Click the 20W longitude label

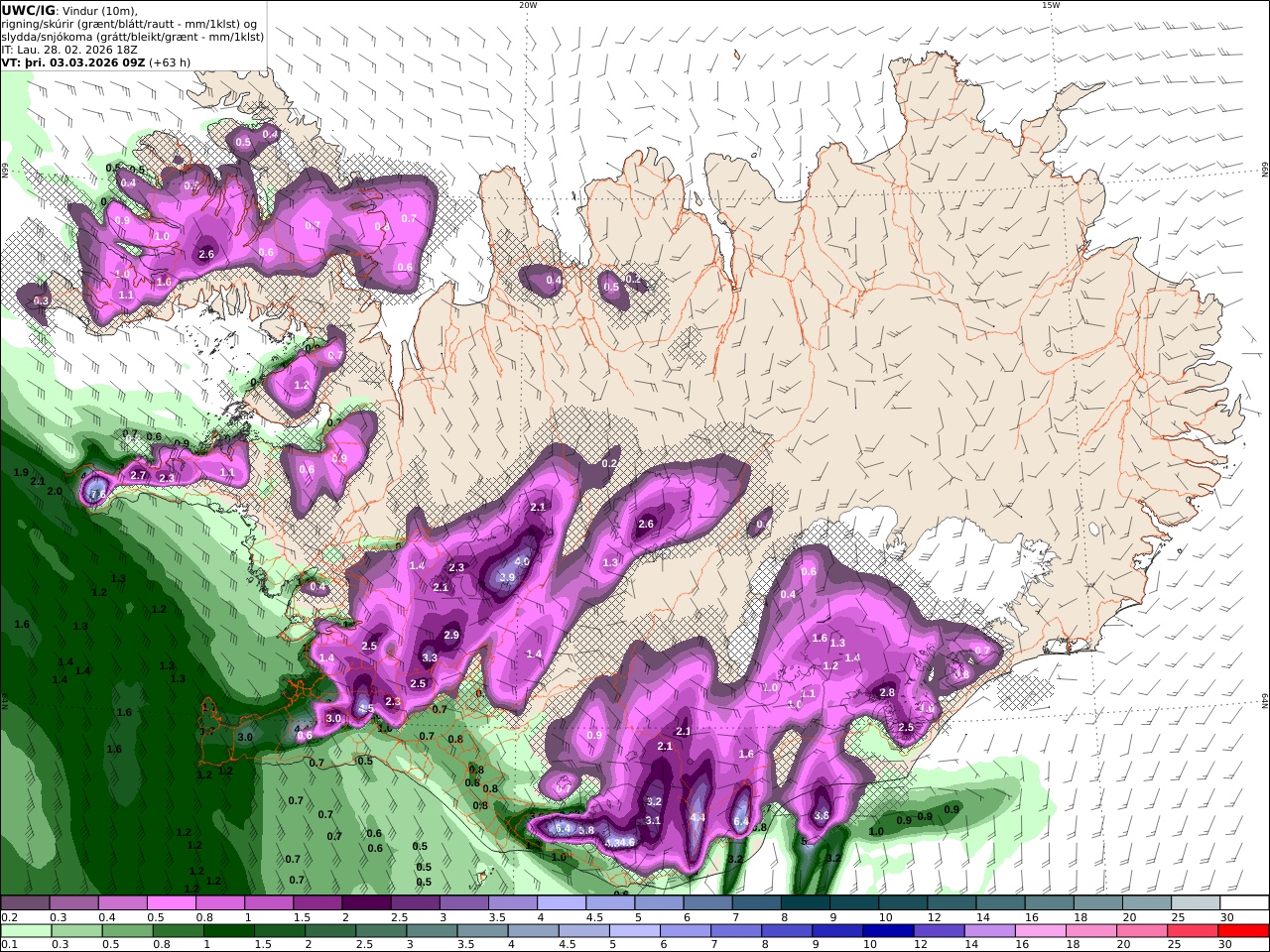528,5
